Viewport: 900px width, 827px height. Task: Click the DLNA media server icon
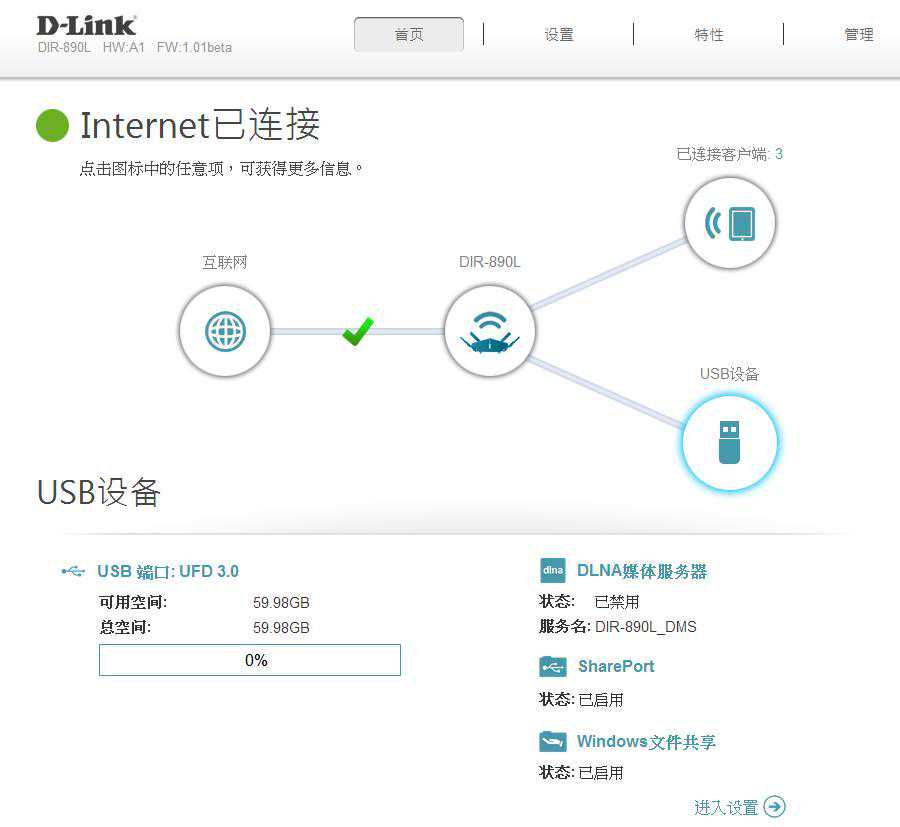pos(553,570)
